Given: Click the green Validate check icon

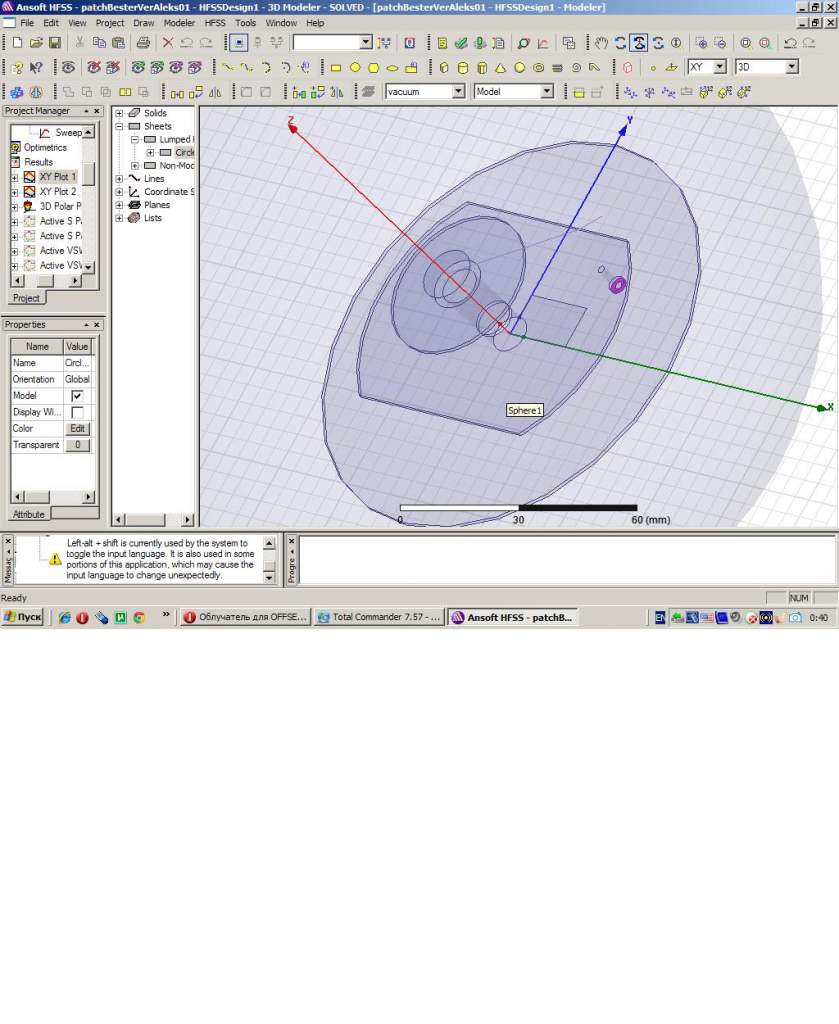Looking at the screenshot, I should pyautogui.click(x=461, y=43).
